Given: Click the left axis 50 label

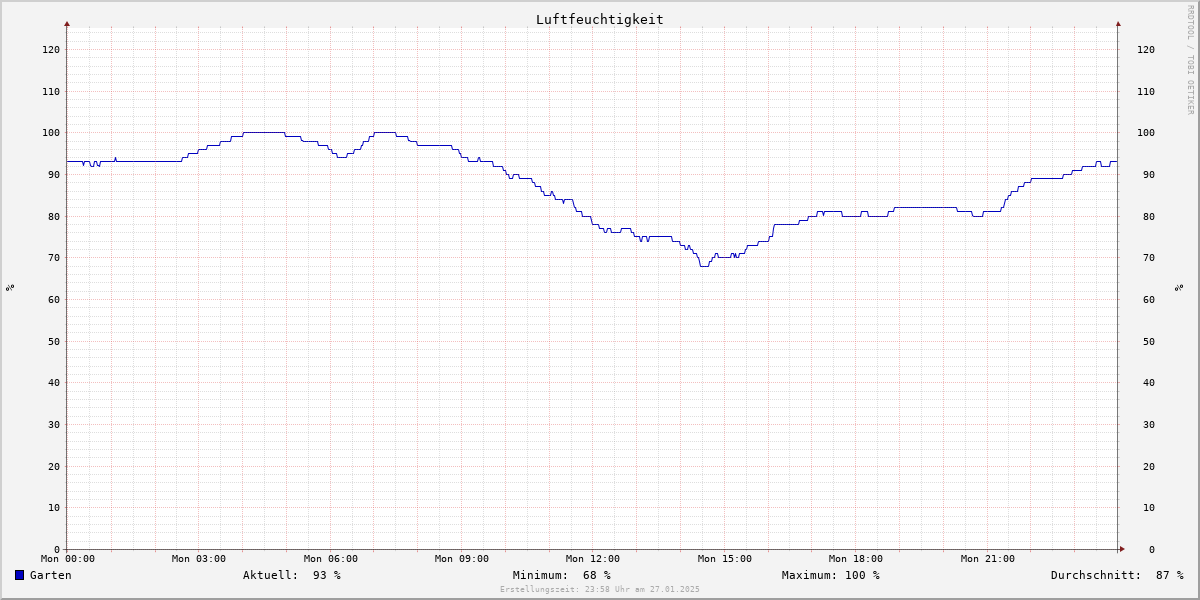Looking at the screenshot, I should click(x=54, y=341).
